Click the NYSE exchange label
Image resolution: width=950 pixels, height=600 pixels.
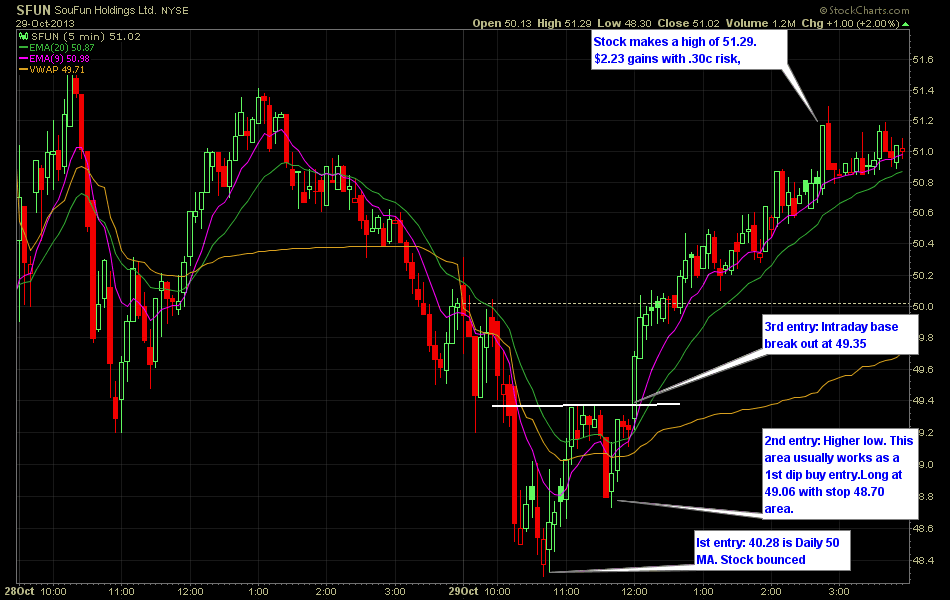coord(174,11)
